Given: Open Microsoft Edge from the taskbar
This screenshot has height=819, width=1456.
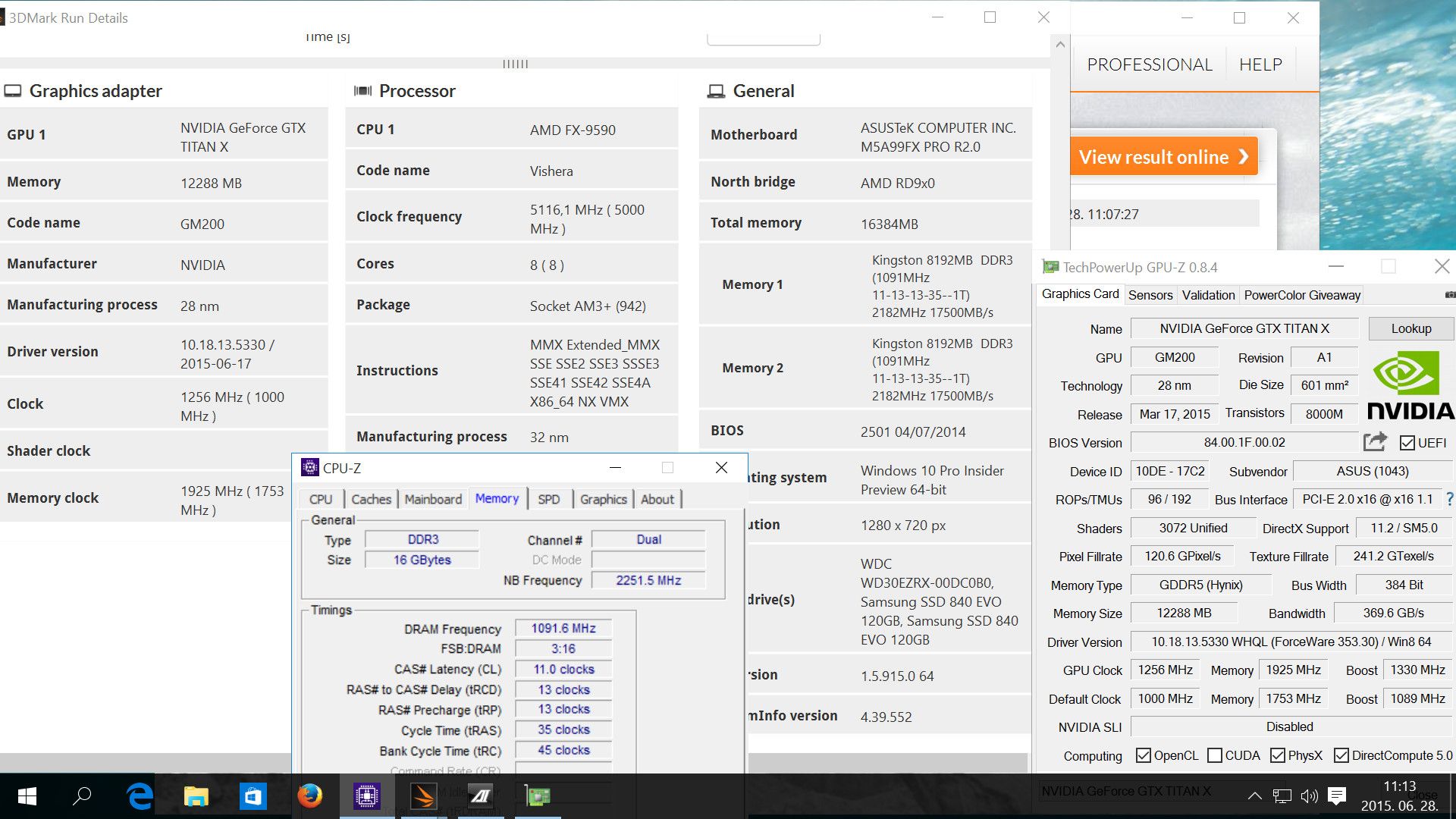Looking at the screenshot, I should [140, 796].
